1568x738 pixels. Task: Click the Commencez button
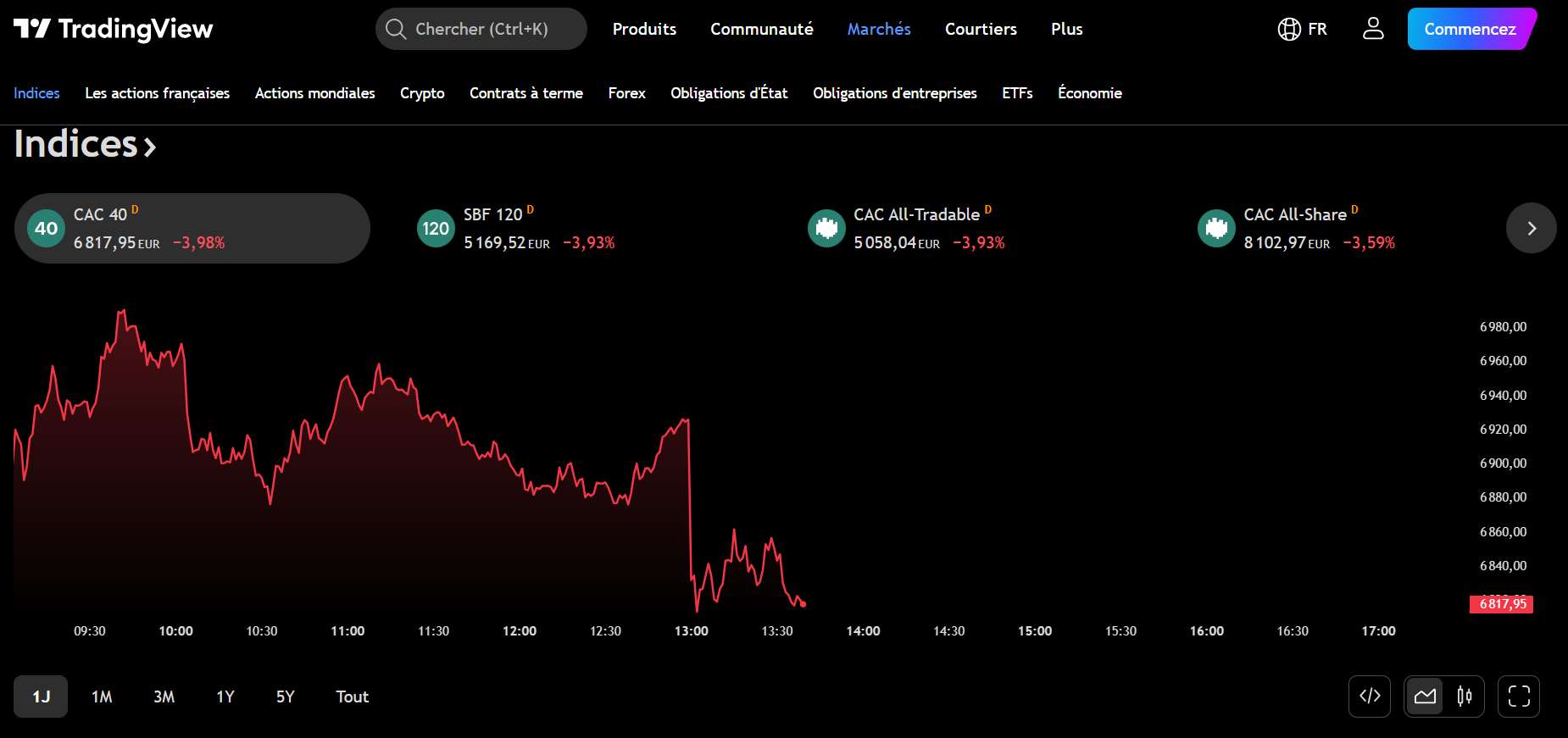coord(1471,29)
